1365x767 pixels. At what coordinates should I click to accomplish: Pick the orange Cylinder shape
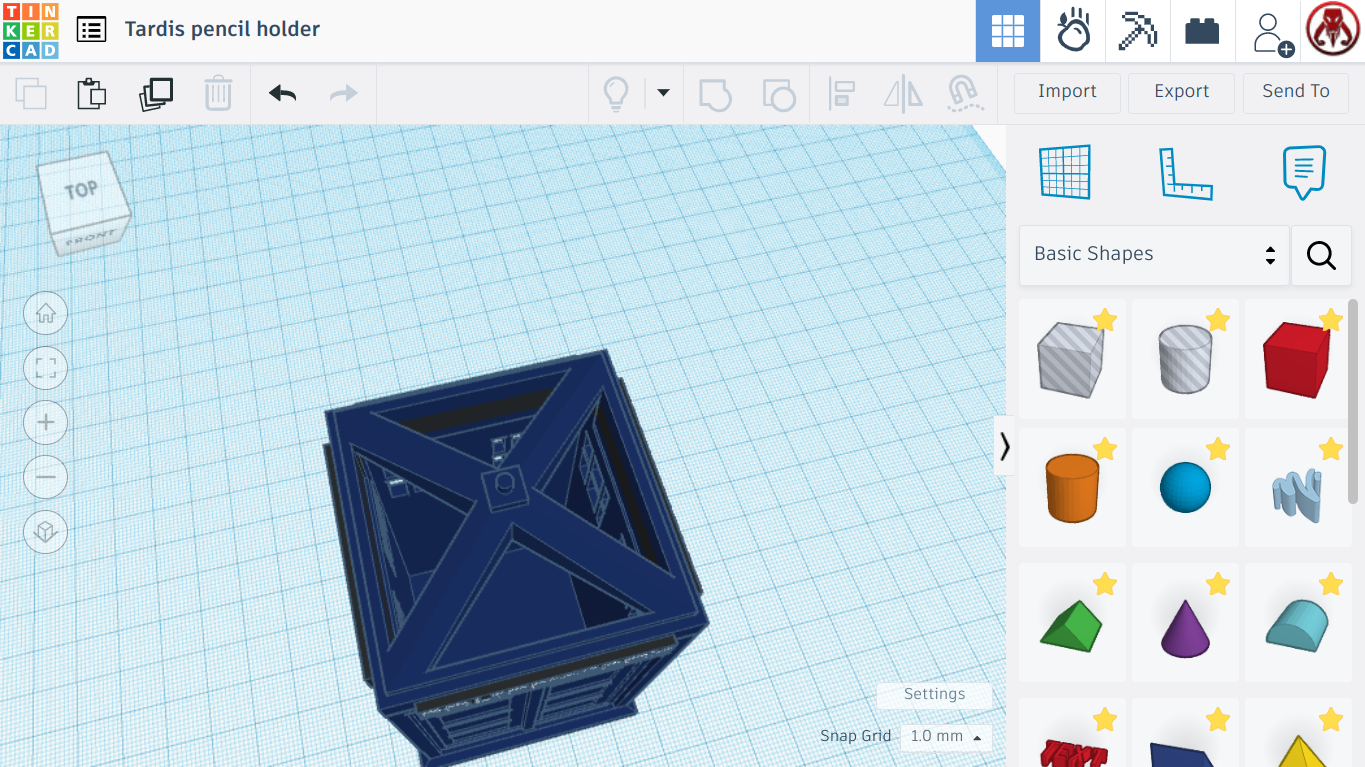(1072, 488)
